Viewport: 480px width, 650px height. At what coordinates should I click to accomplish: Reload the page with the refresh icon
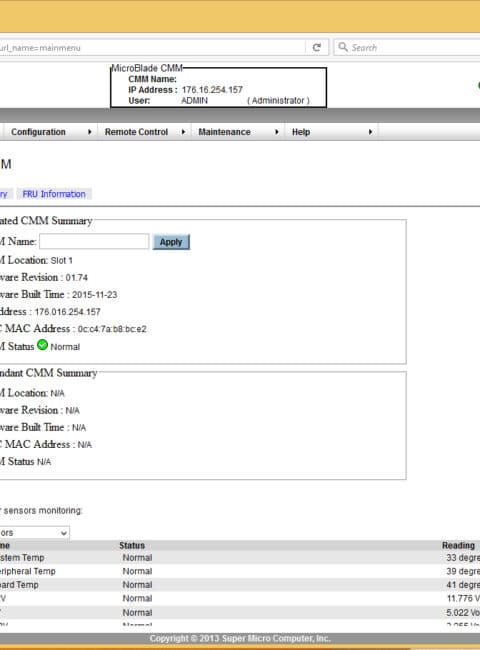pos(317,47)
